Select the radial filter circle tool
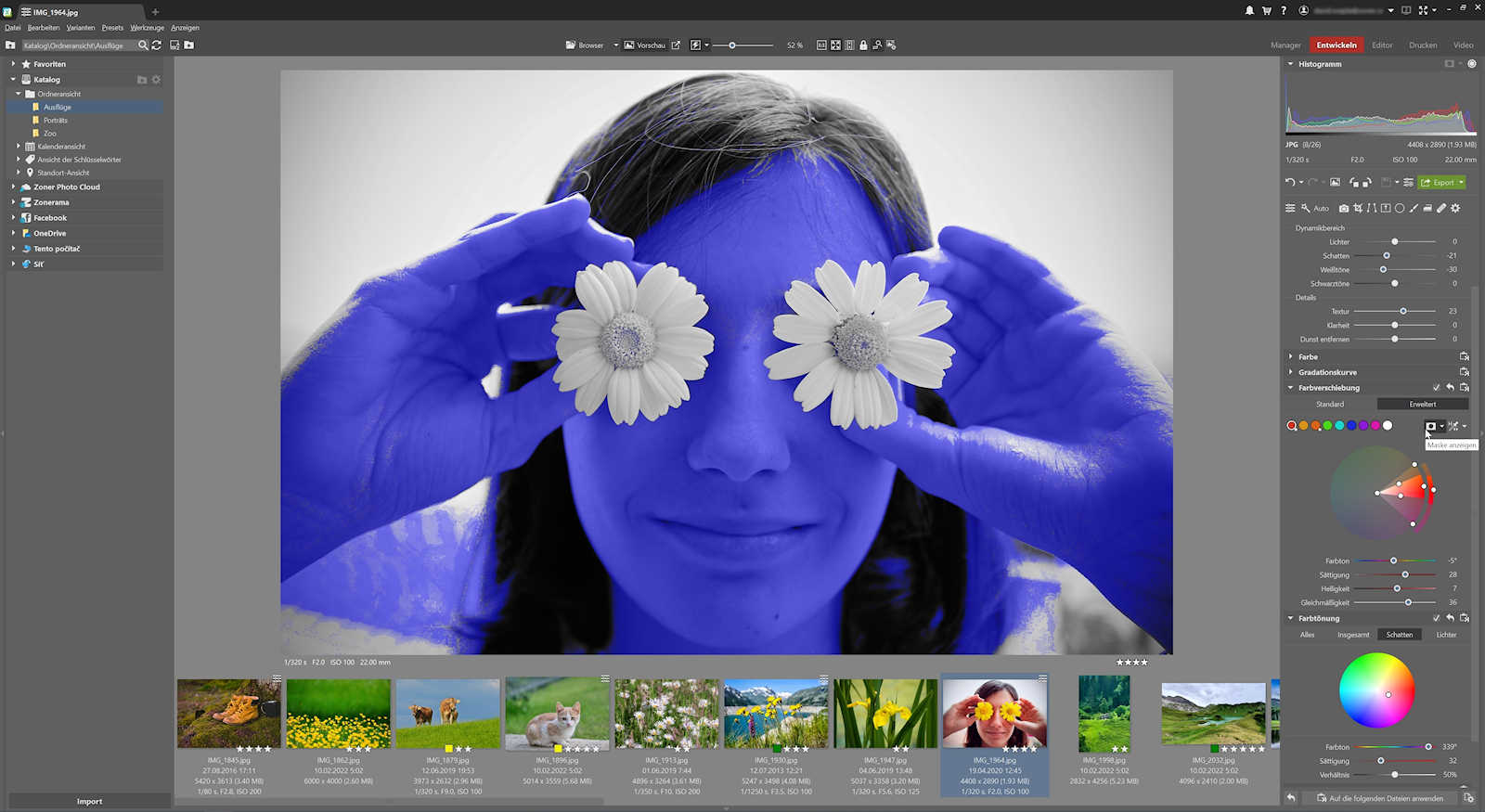This screenshot has height=812, width=1485. (1400, 209)
